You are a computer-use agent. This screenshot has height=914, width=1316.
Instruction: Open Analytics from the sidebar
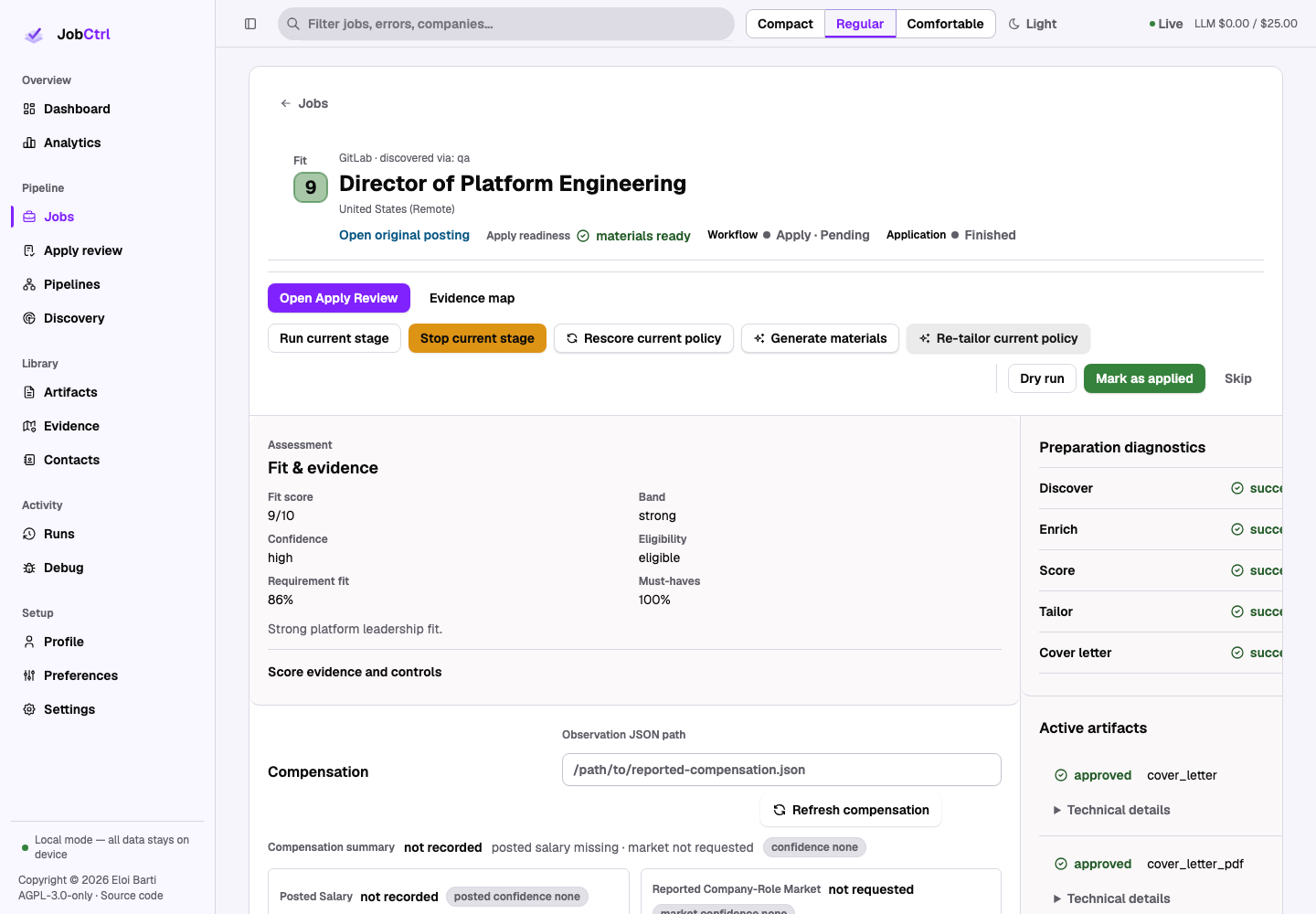tap(72, 143)
